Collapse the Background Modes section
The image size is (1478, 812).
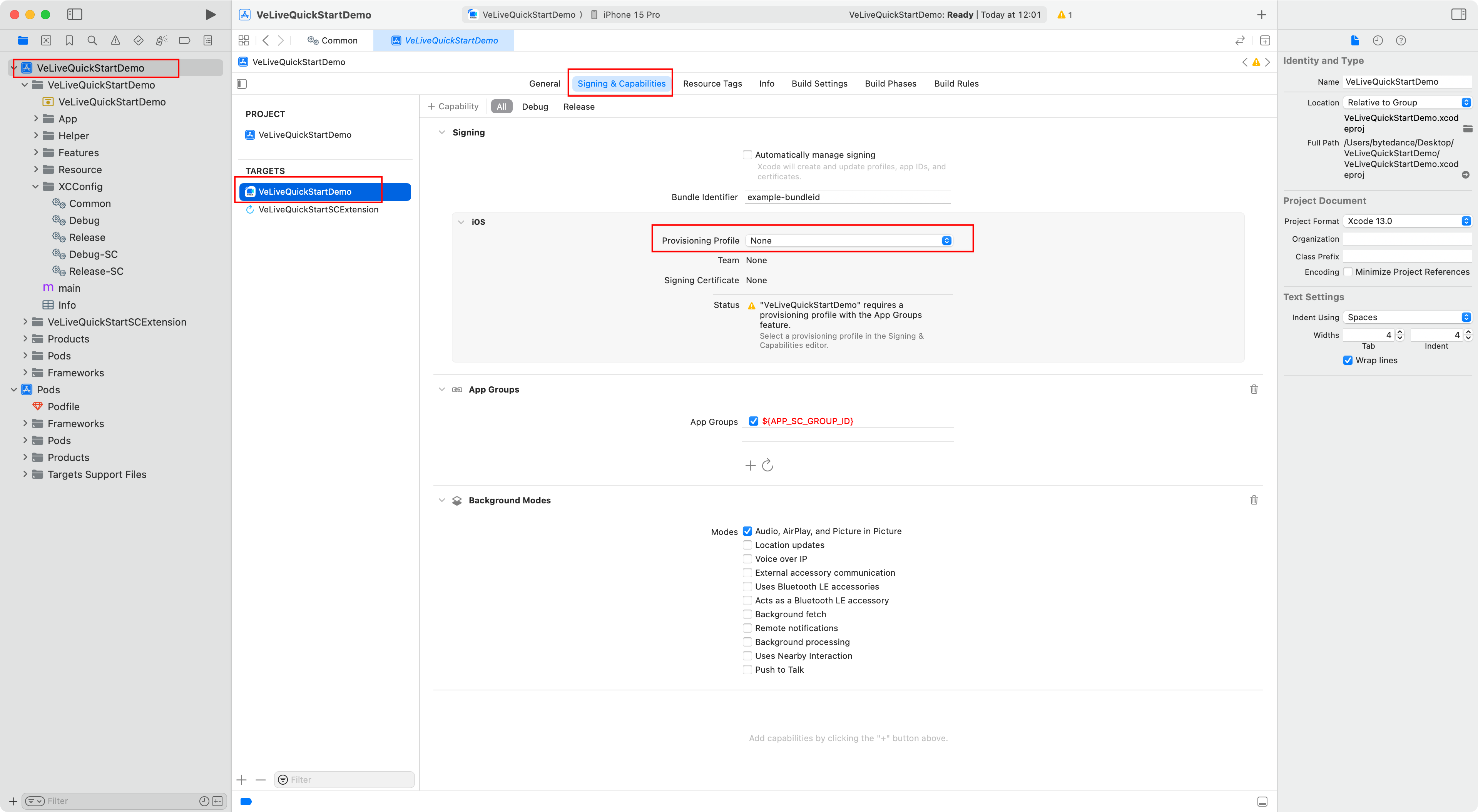click(441, 500)
